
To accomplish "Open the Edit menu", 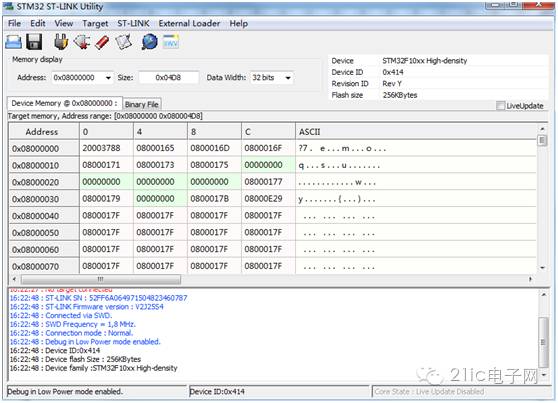I will [38, 23].
